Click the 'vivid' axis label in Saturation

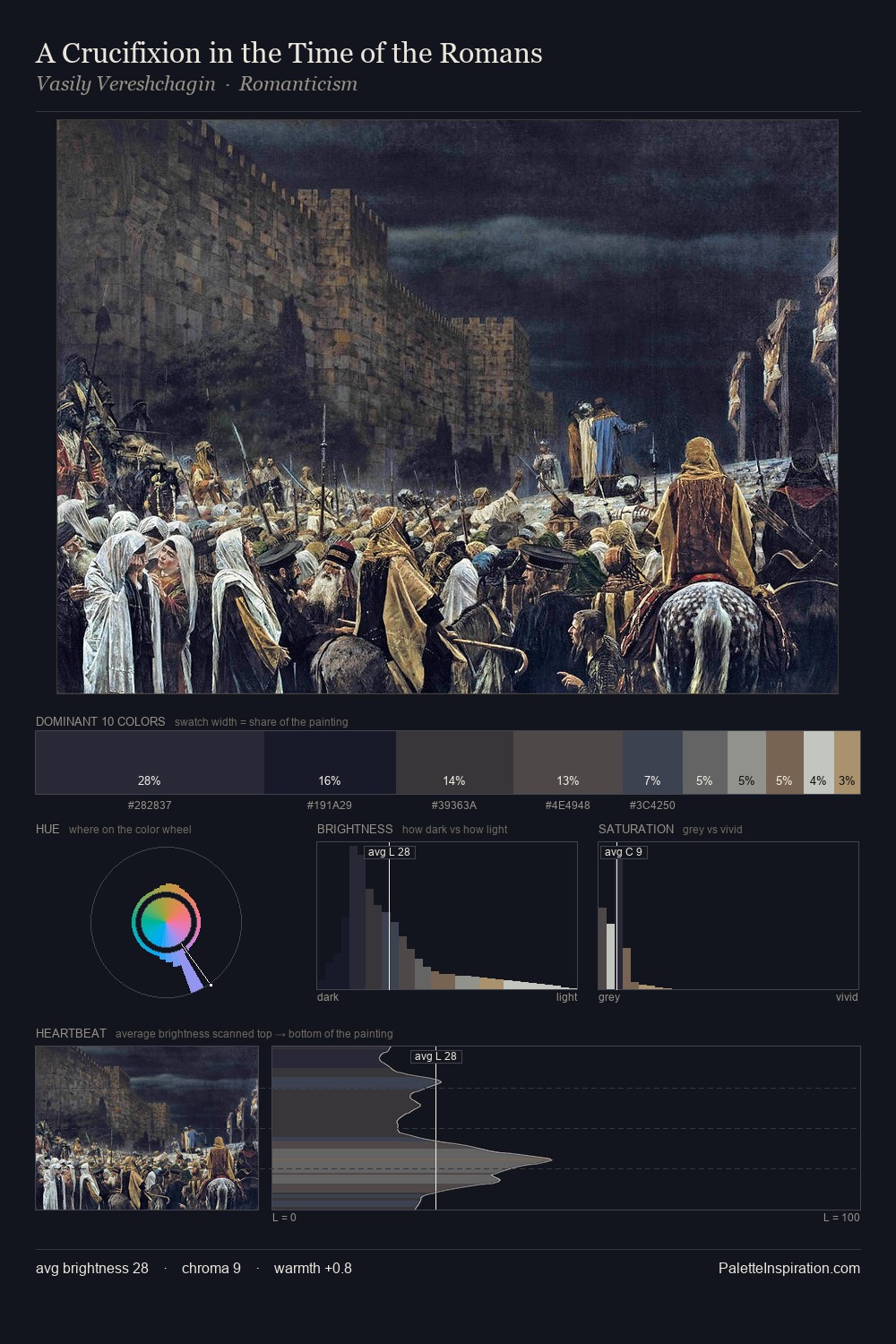847,997
